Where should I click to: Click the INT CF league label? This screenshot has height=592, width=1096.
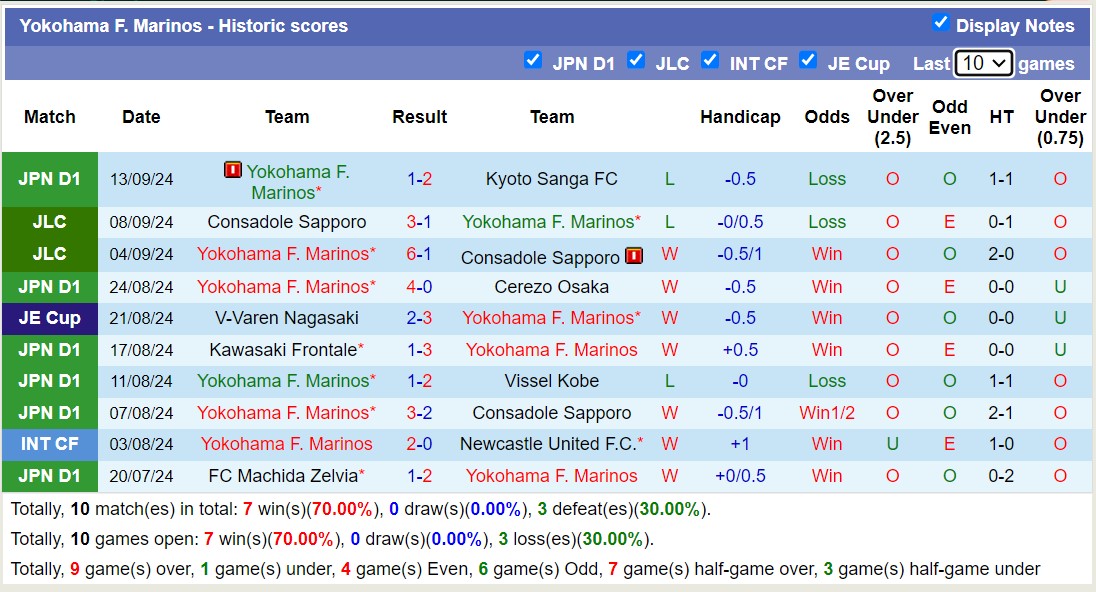coord(49,444)
